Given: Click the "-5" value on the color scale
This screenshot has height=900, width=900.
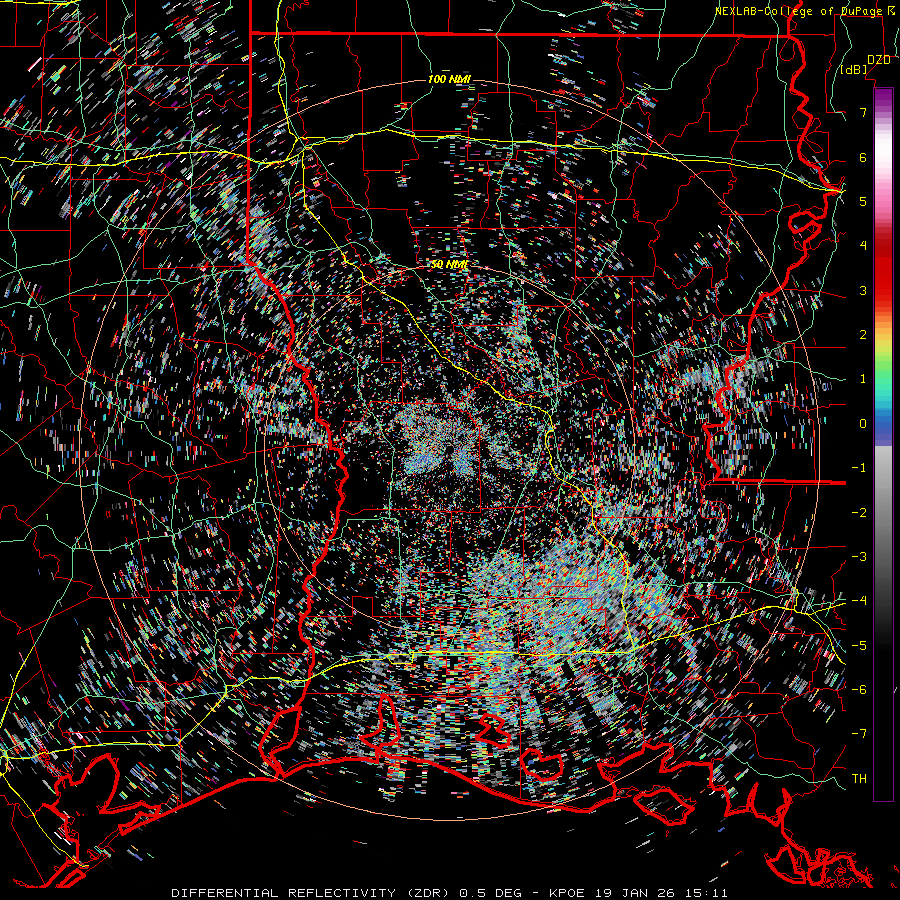Looking at the screenshot, I should point(859,646).
